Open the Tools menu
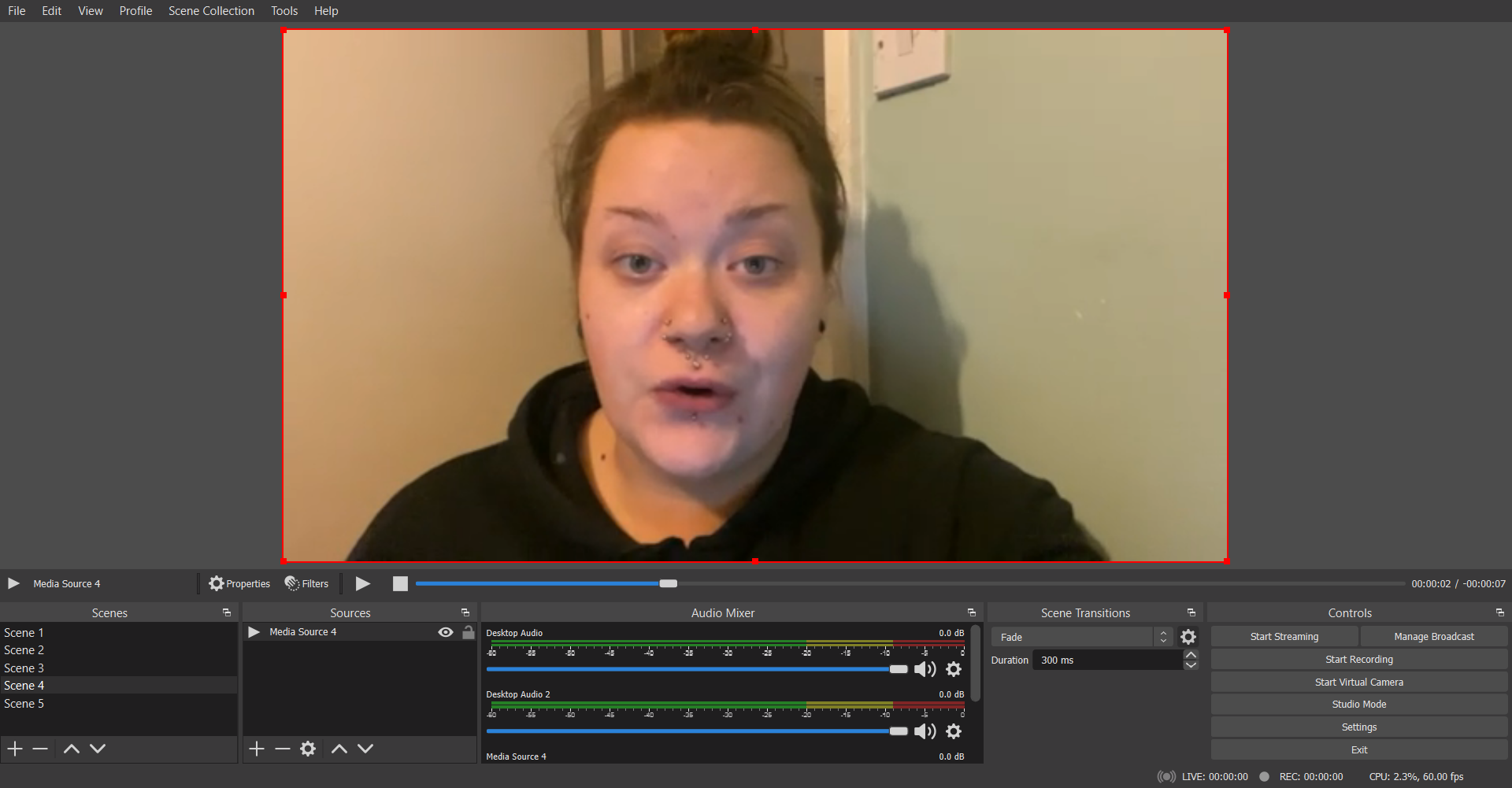This screenshot has width=1512, height=788. (284, 11)
